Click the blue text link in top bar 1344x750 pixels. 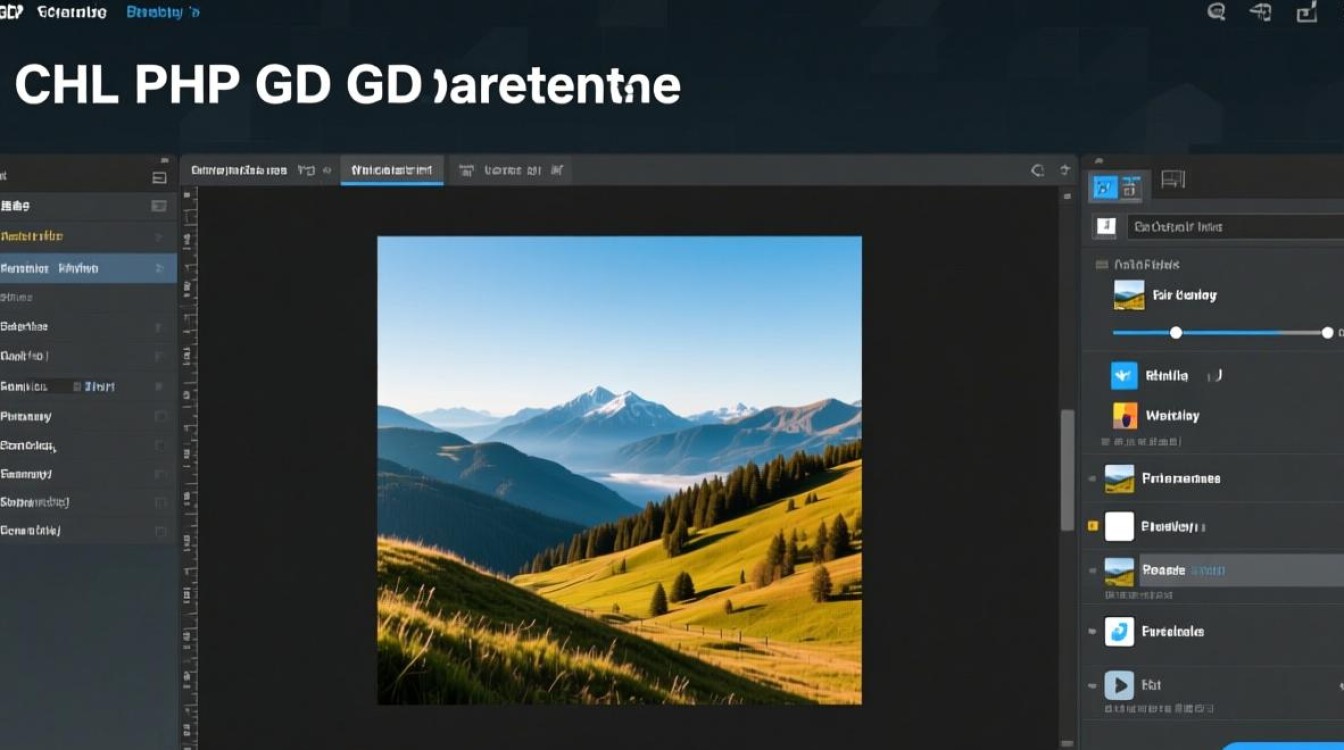point(163,12)
